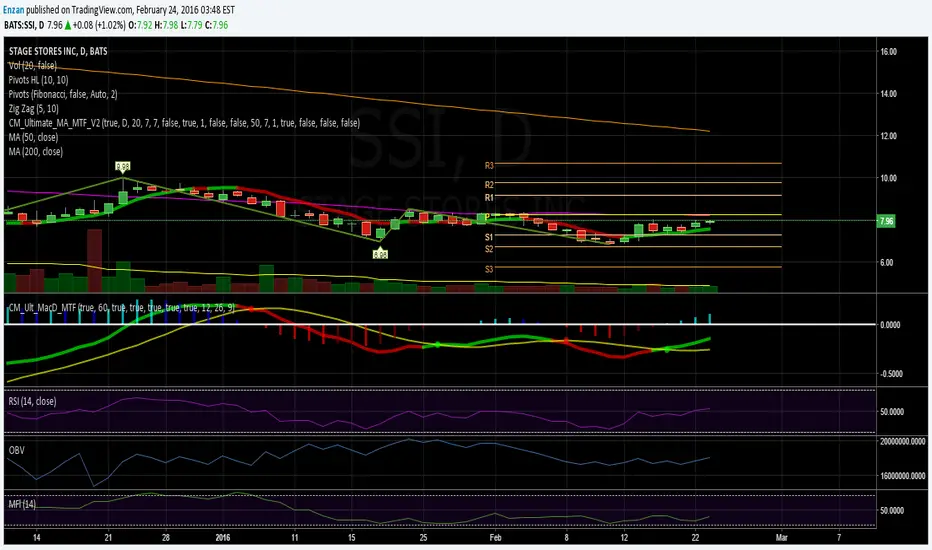Viewport: 932px width, 550px height.
Task: Click the P pivot point label
Action: pos(487,216)
